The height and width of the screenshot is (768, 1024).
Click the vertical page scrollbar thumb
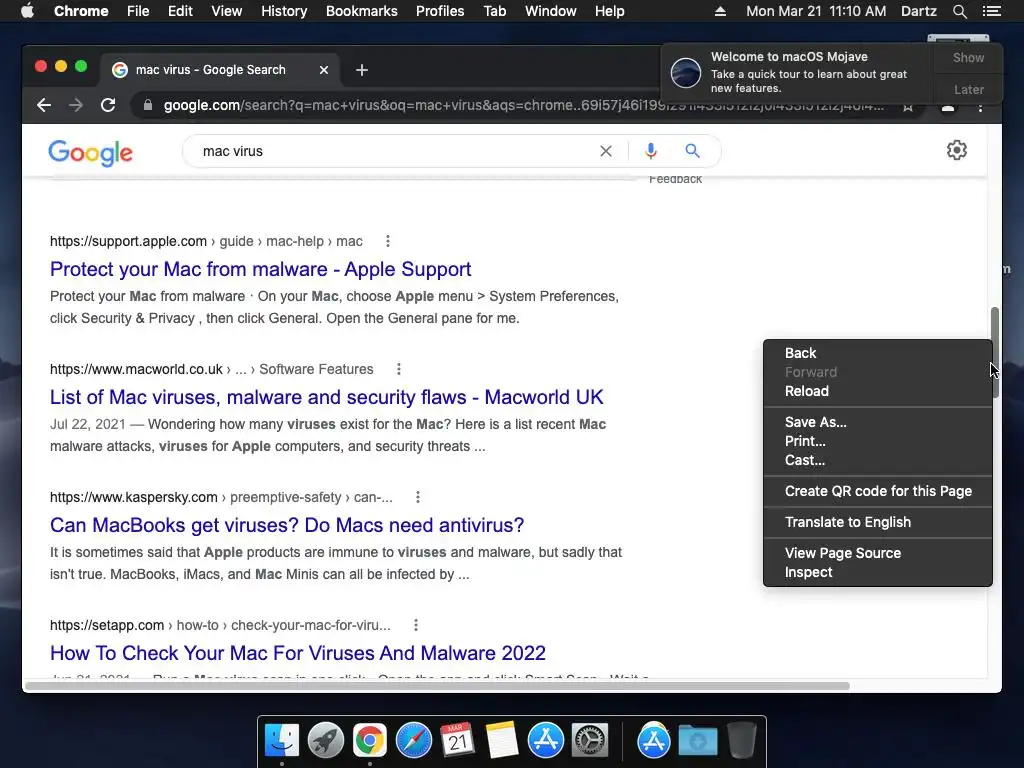[995, 353]
